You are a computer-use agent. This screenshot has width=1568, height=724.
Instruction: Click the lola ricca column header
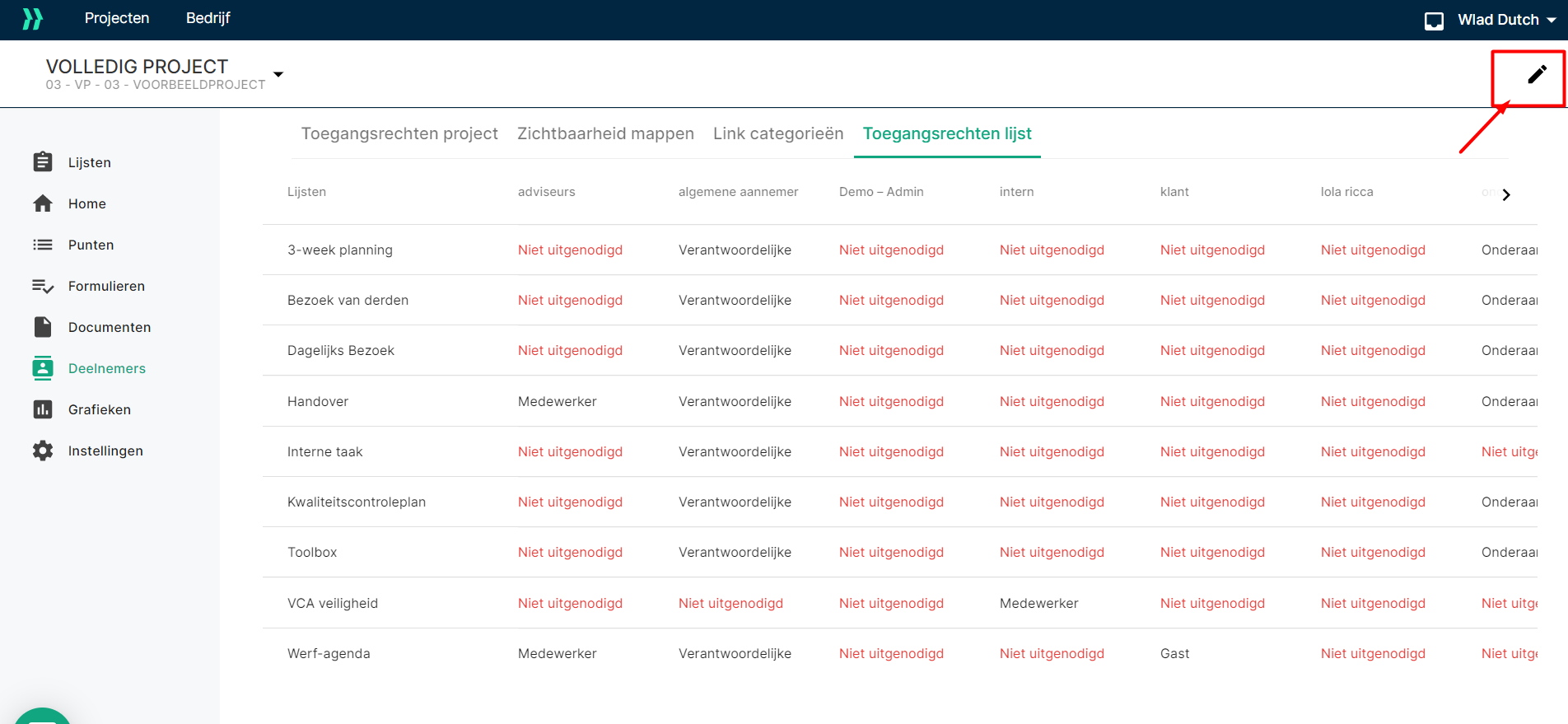point(1347,192)
